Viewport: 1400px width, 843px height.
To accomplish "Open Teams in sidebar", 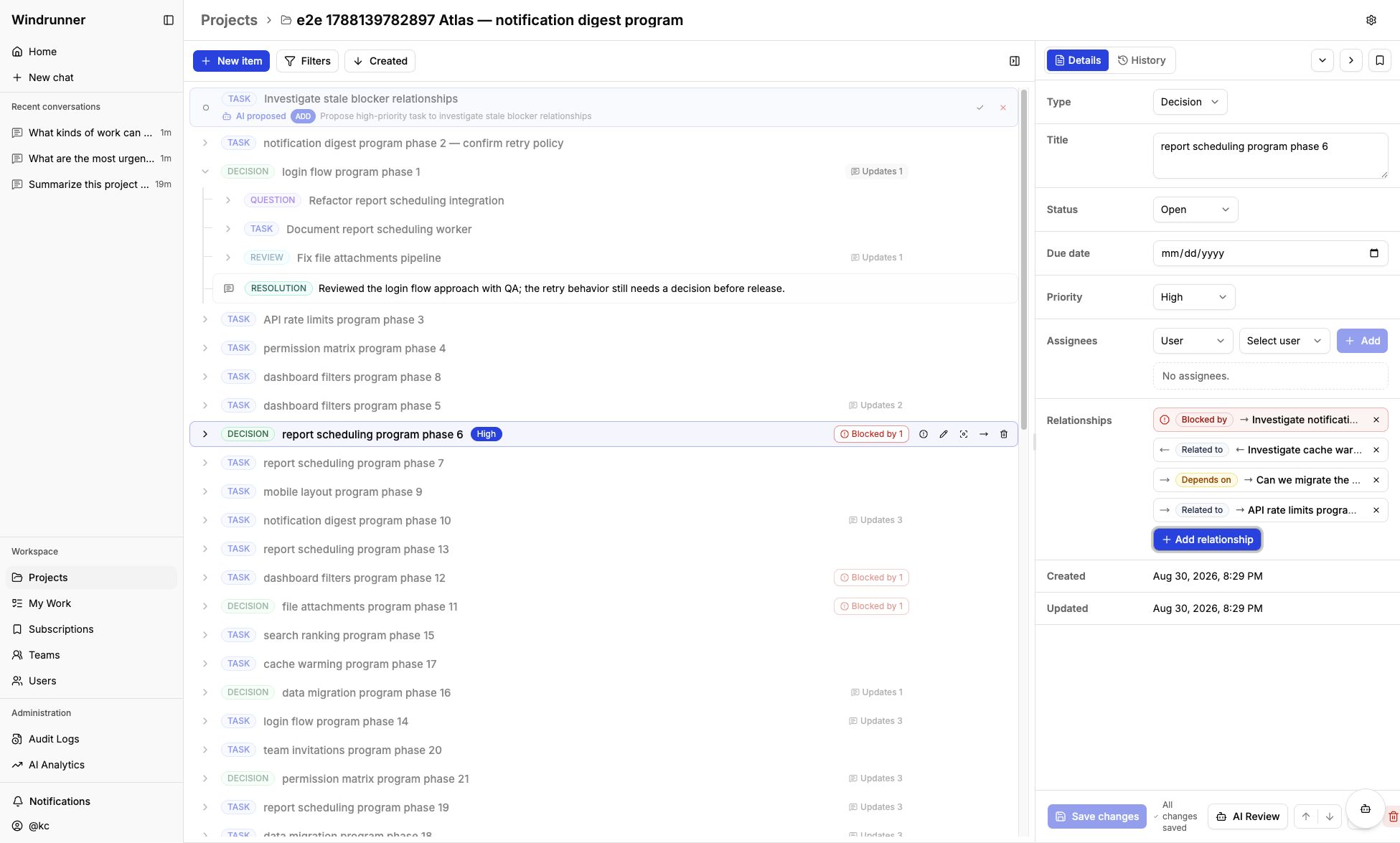I will click(x=91, y=655).
